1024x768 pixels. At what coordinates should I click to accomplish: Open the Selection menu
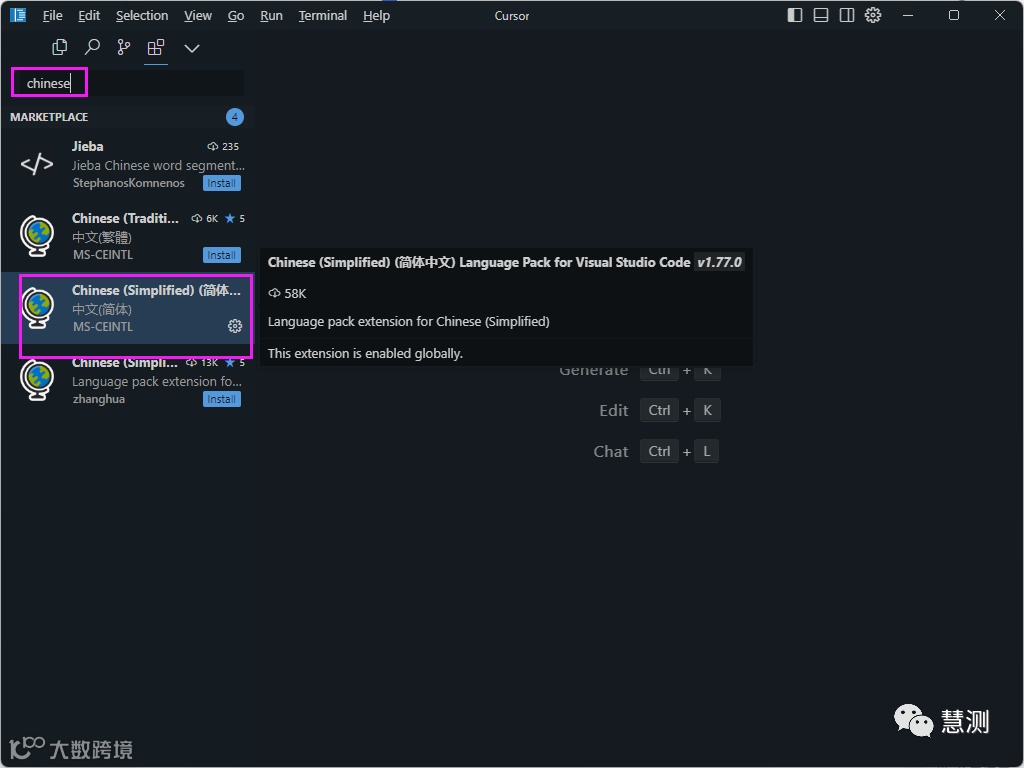click(x=142, y=15)
